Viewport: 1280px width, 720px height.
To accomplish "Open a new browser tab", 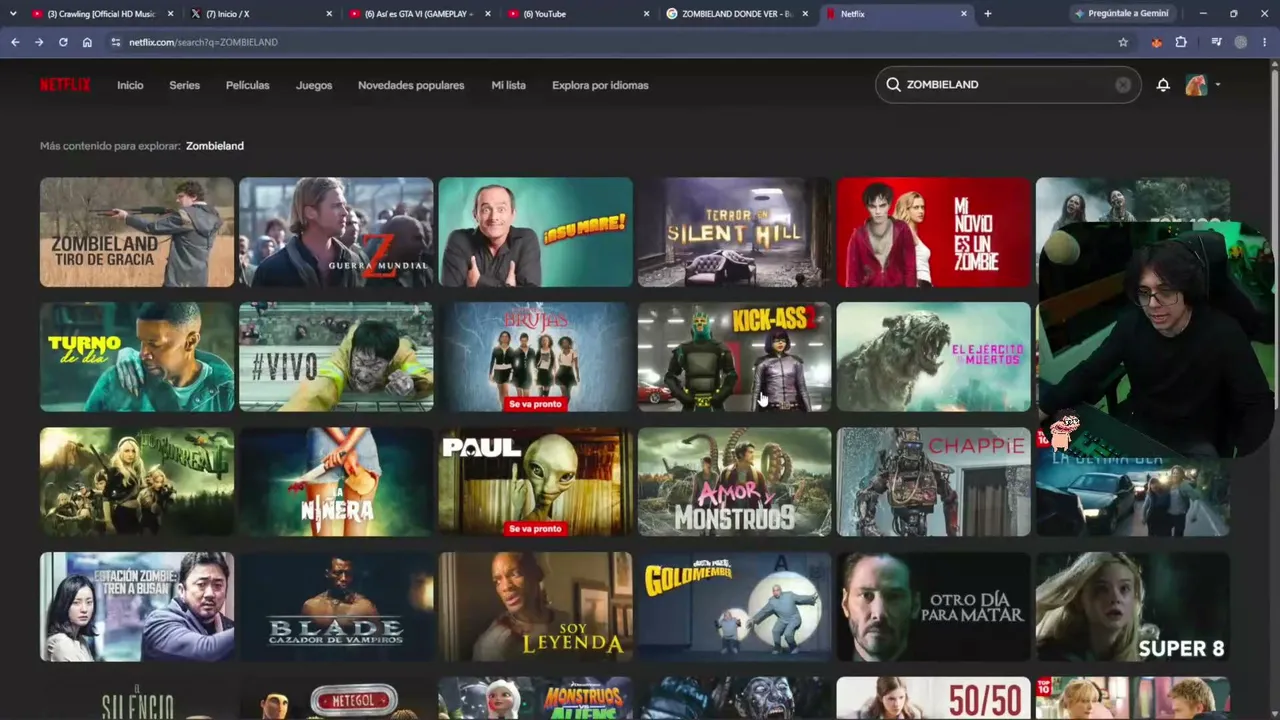I will (988, 14).
